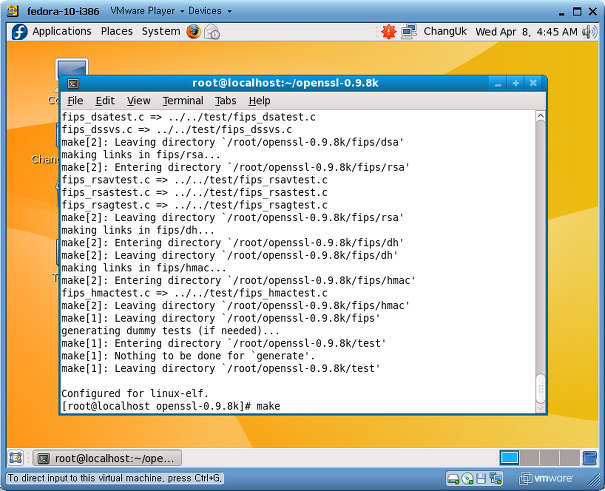This screenshot has height=491, width=605.
Task: Click the date and time clock
Action: 526,32
